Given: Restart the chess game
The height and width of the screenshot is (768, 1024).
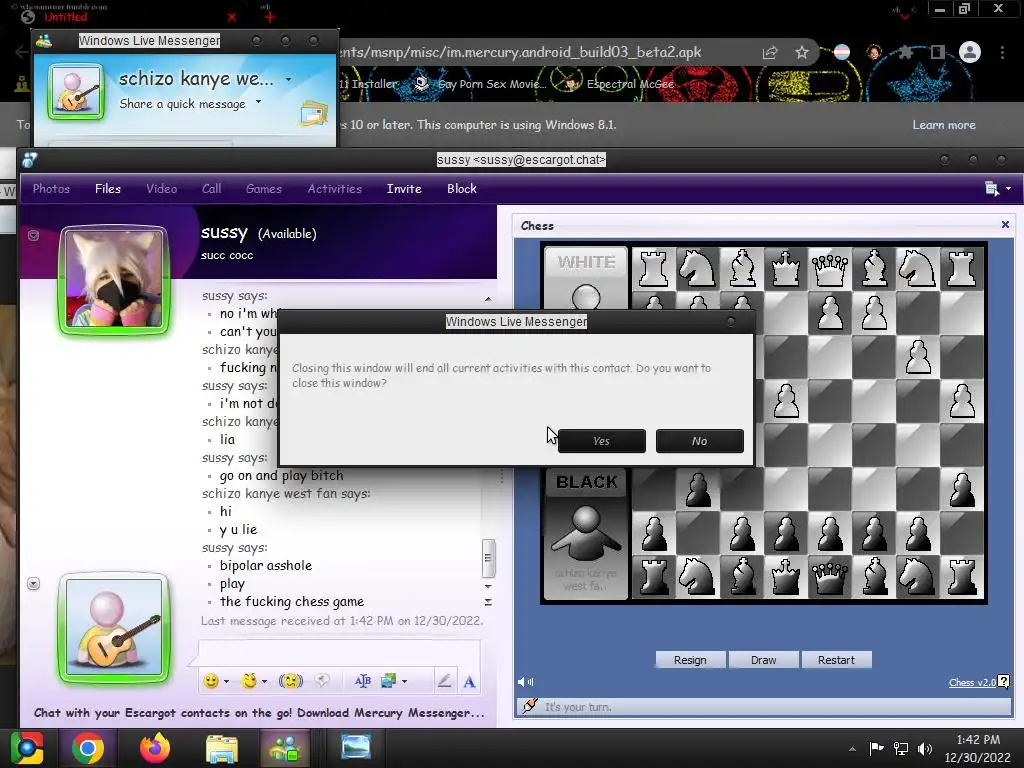Looking at the screenshot, I should pos(836,660).
